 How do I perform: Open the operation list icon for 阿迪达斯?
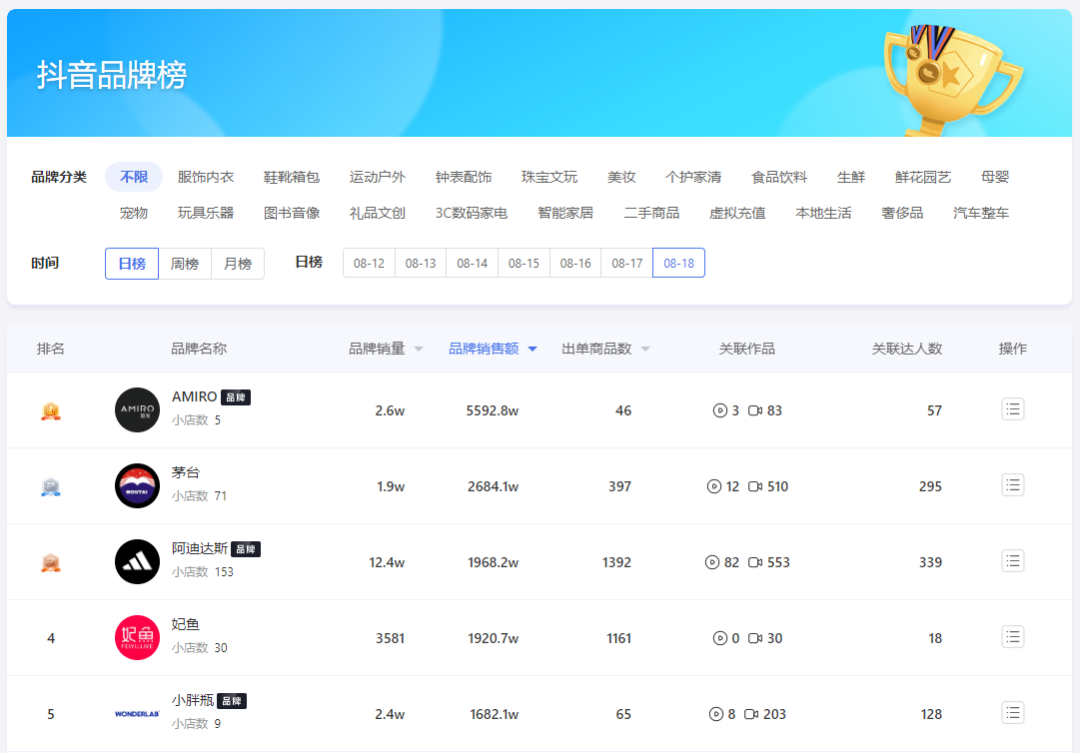(1012, 561)
